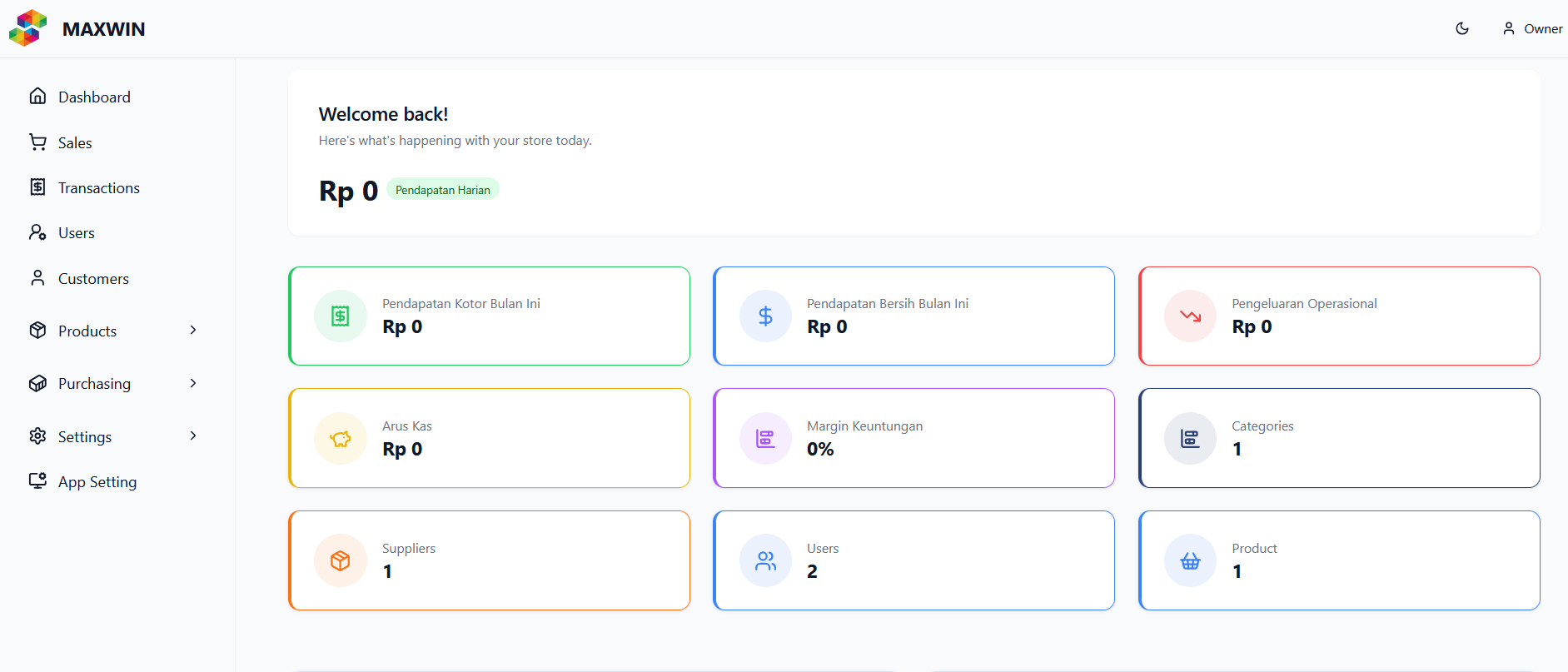
Task: Select the Purchasing sidebar label
Action: (x=94, y=384)
